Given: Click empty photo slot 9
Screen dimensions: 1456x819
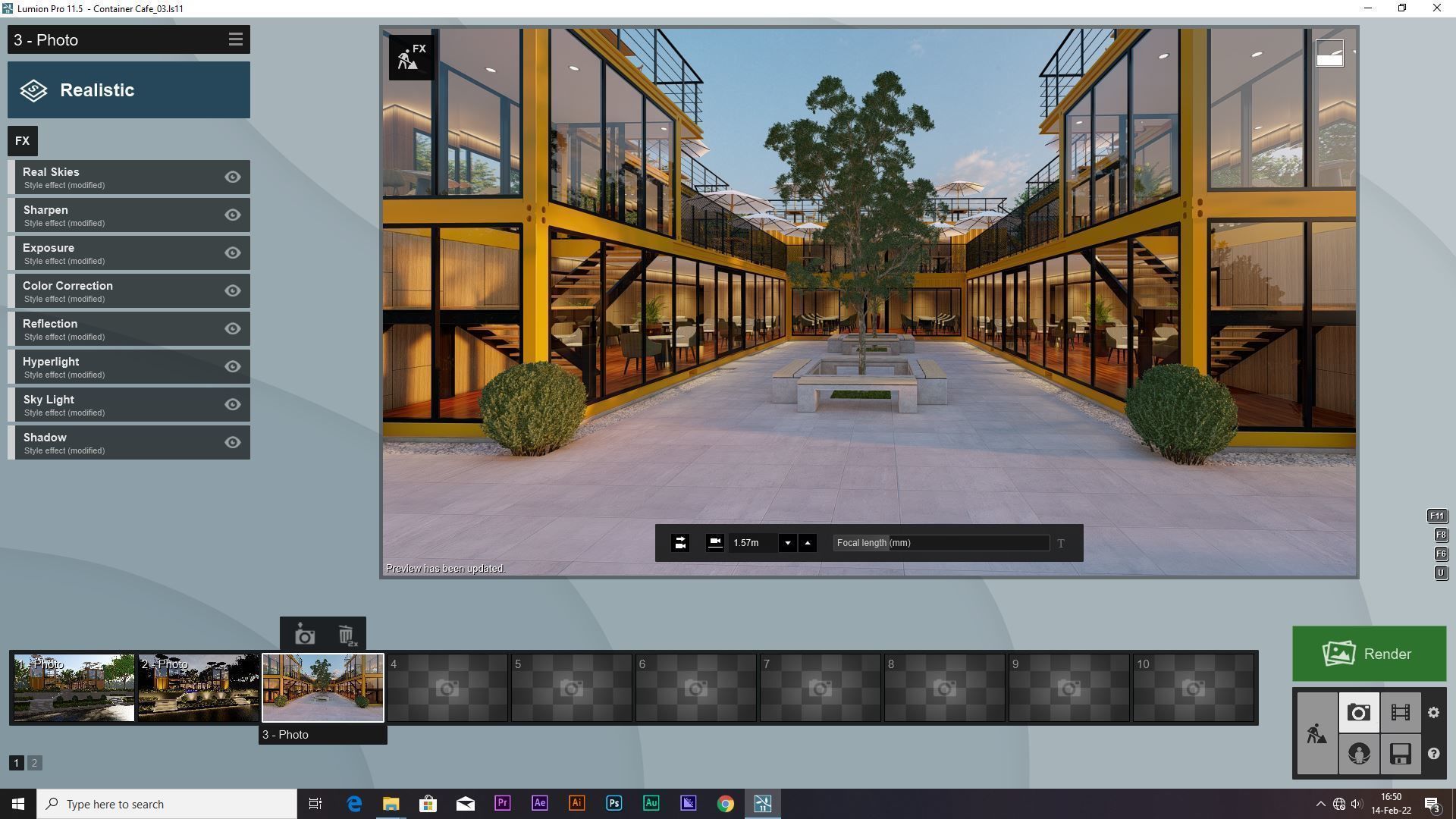Looking at the screenshot, I should point(1069,688).
